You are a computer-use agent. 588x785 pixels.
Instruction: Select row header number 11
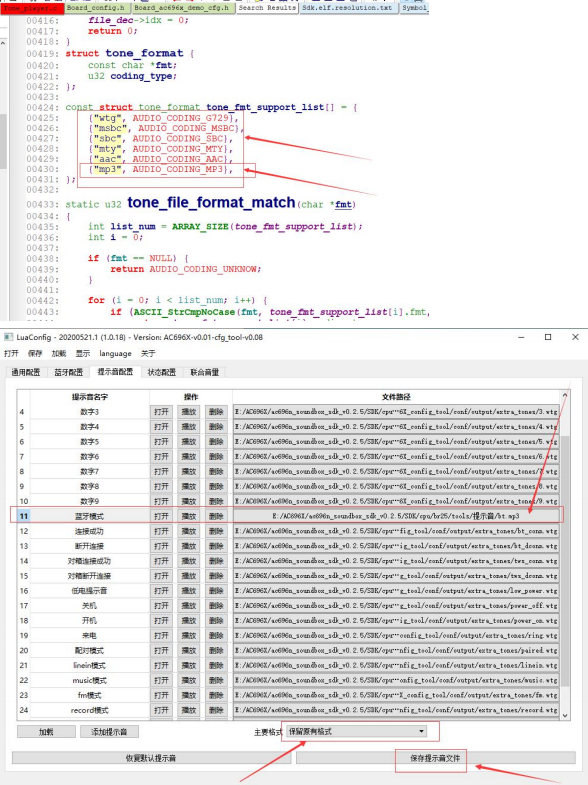coord(24,516)
